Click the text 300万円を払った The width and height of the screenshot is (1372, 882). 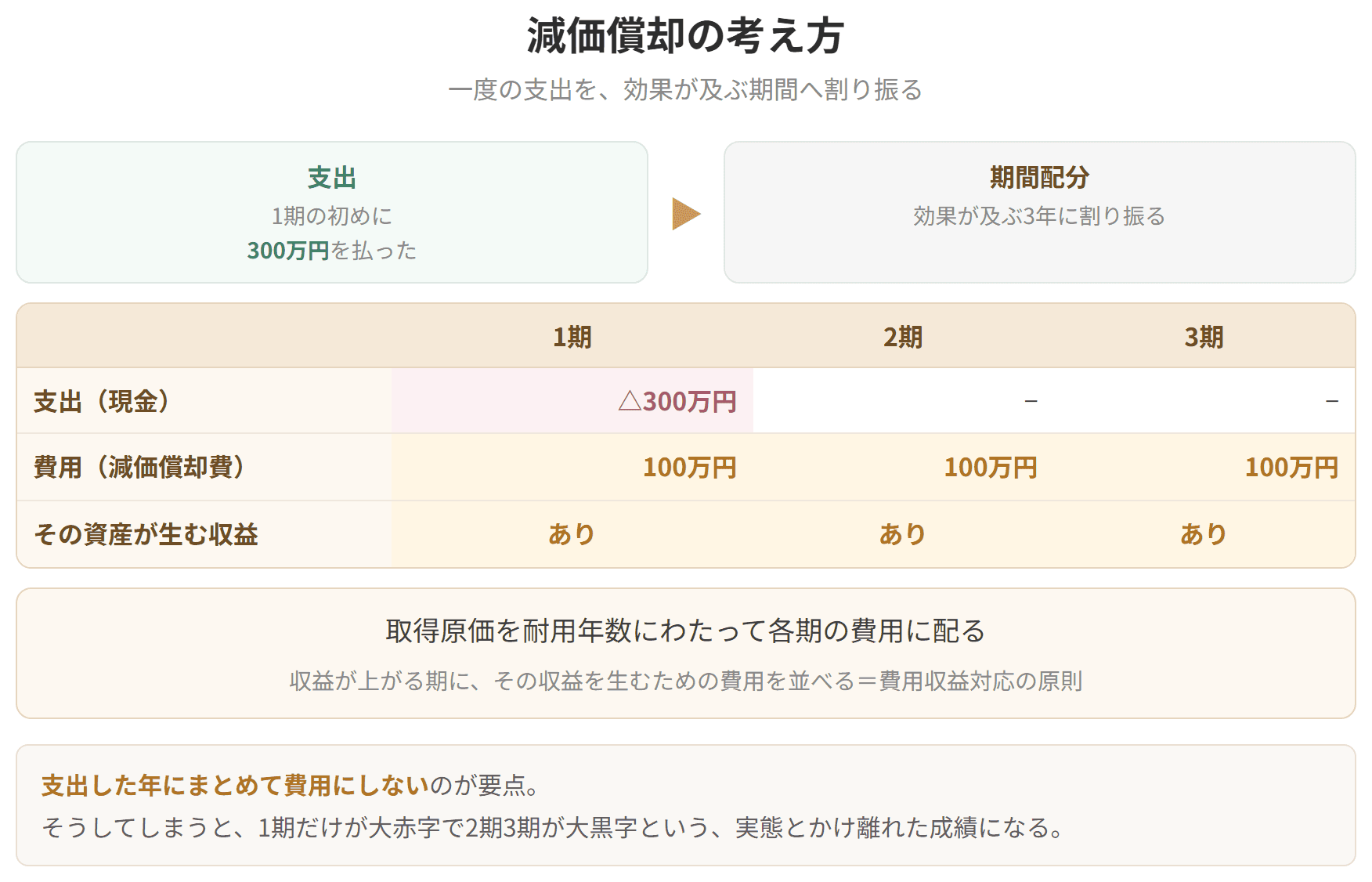[x=332, y=250]
